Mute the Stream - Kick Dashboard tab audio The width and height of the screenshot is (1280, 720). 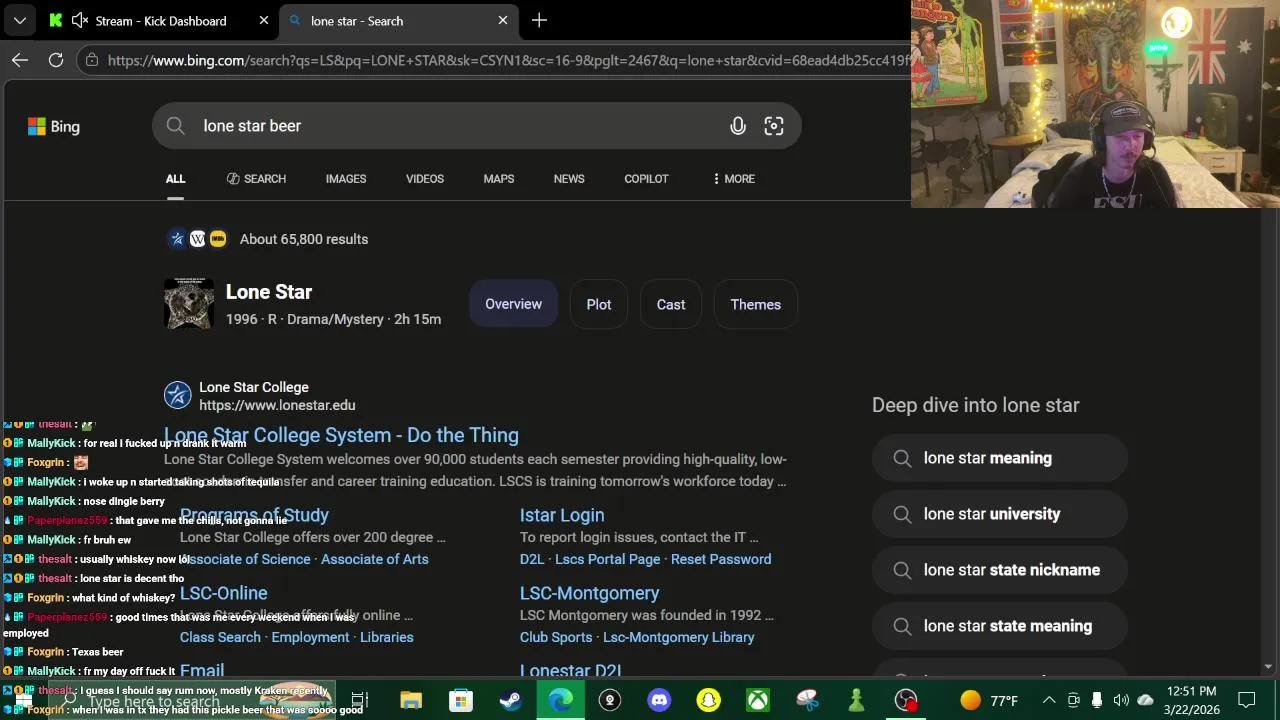pos(80,20)
